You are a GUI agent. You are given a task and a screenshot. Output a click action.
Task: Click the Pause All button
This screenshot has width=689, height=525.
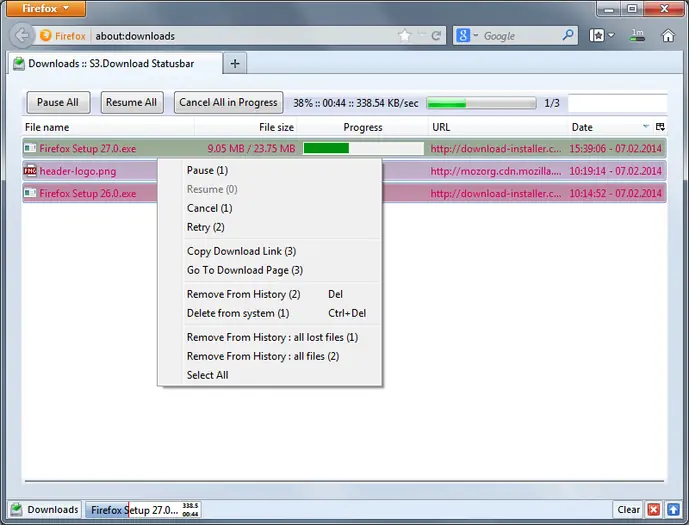58,102
